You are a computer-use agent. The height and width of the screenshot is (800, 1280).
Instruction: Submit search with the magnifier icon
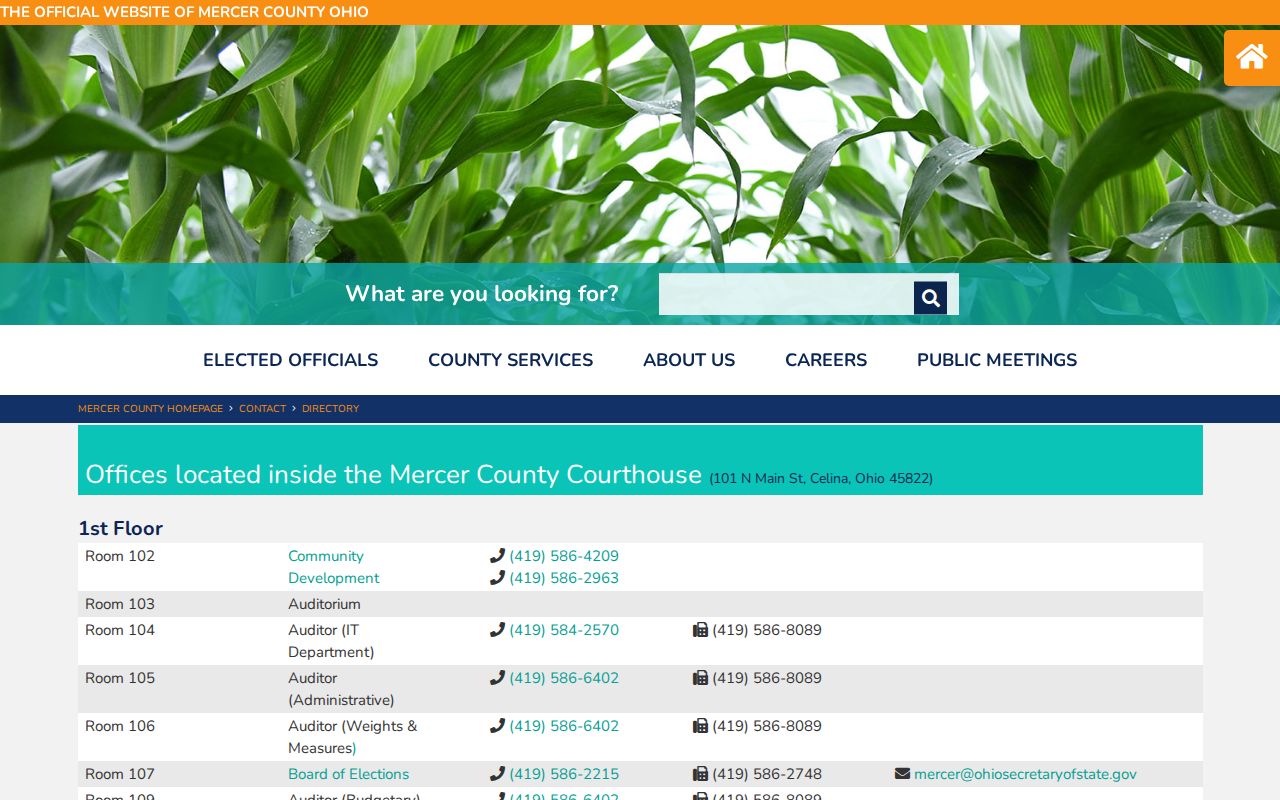[x=930, y=297]
